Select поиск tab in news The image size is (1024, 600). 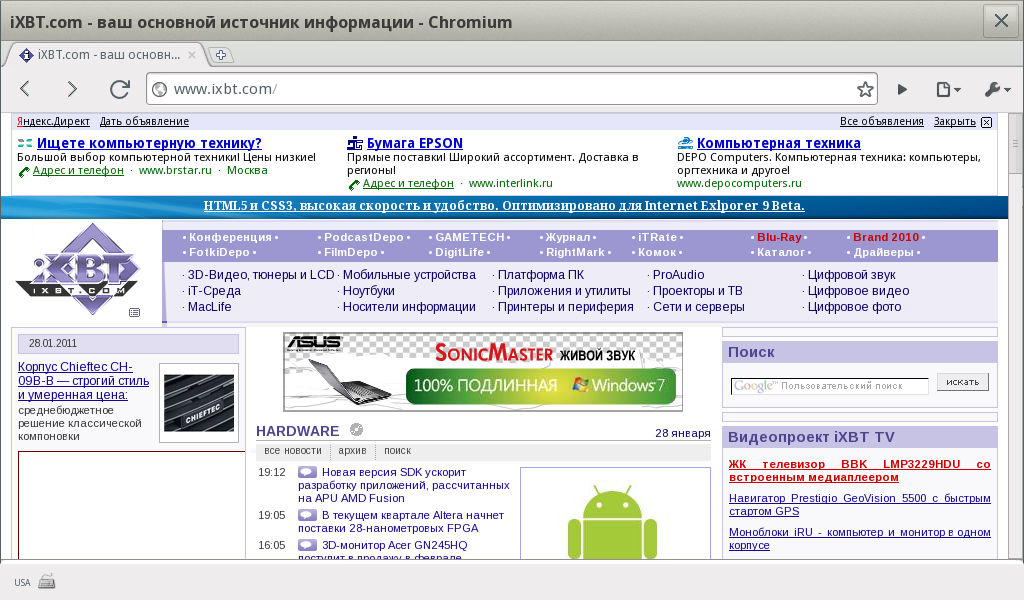pos(397,450)
